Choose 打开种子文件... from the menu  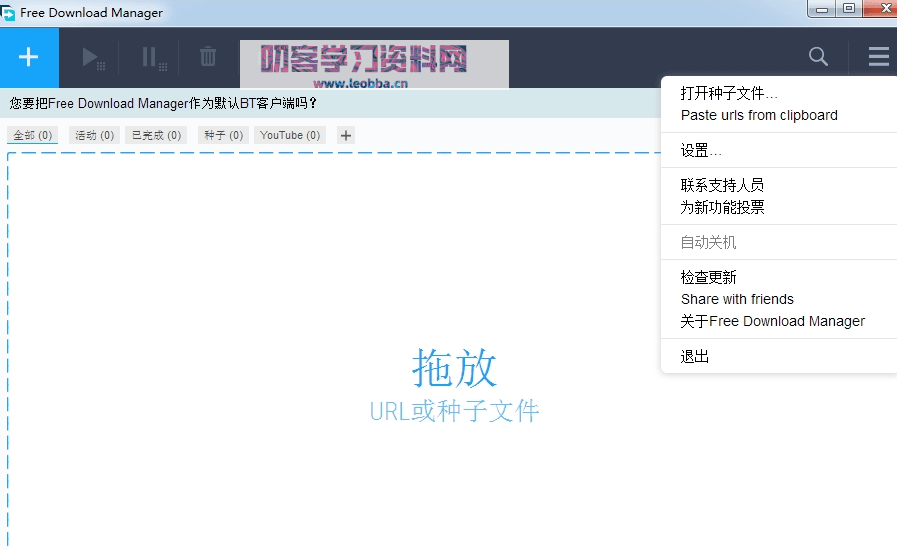[x=729, y=93]
